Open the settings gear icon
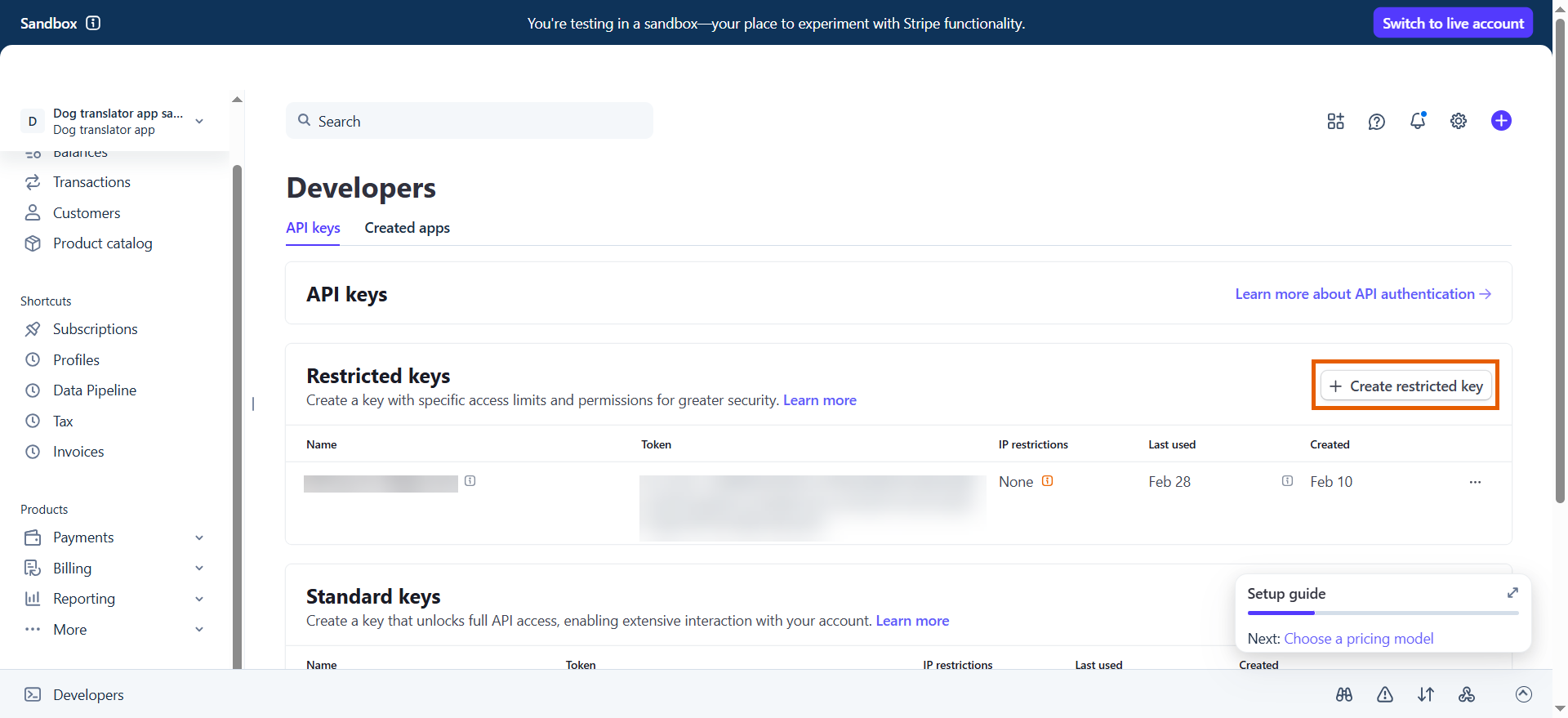 (1459, 121)
